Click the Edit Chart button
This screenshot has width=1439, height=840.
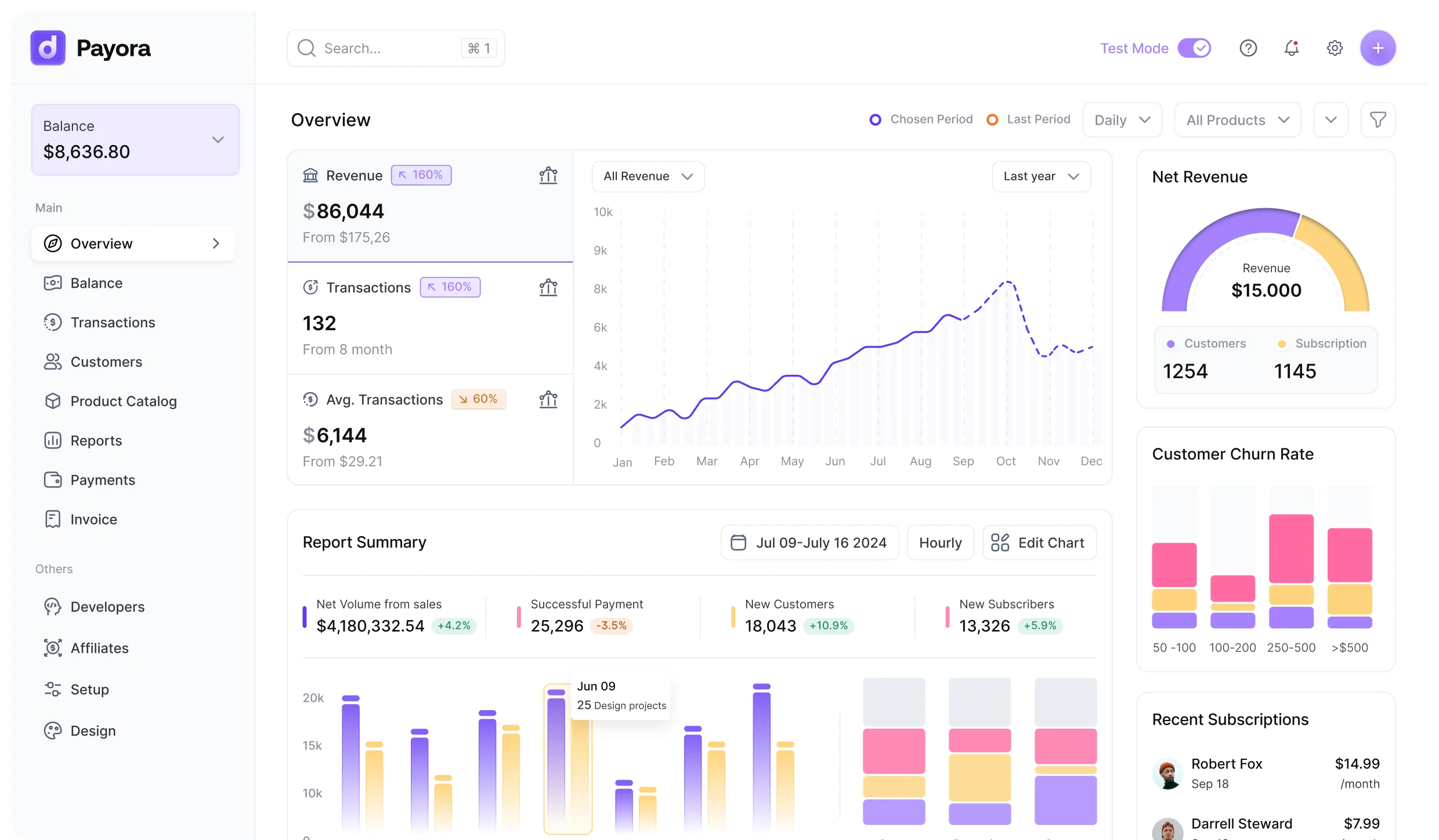(x=1039, y=543)
